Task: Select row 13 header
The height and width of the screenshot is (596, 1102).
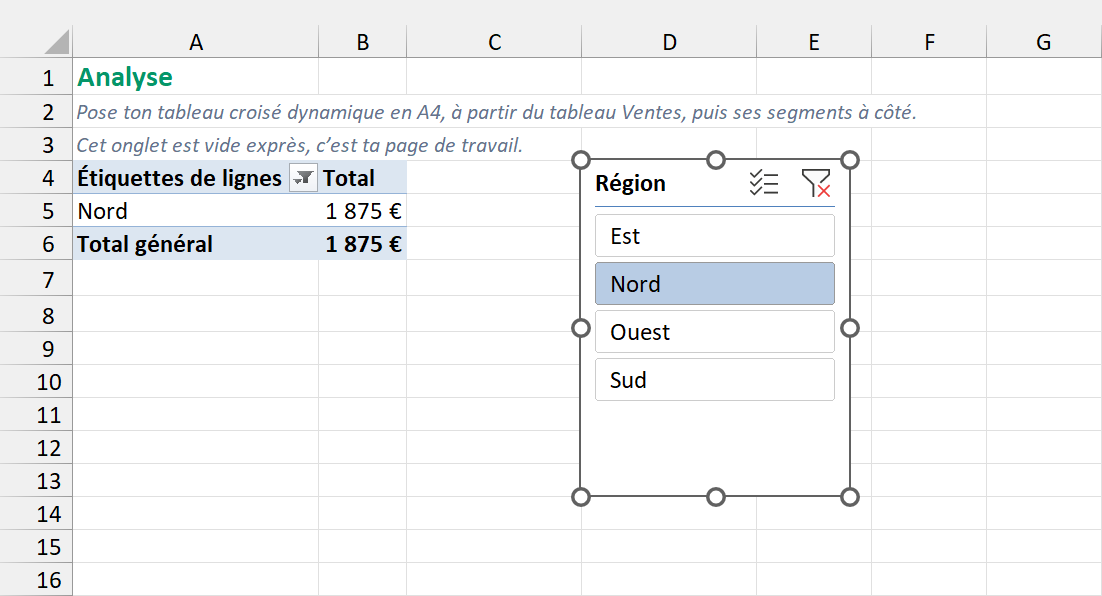Action: (36, 481)
